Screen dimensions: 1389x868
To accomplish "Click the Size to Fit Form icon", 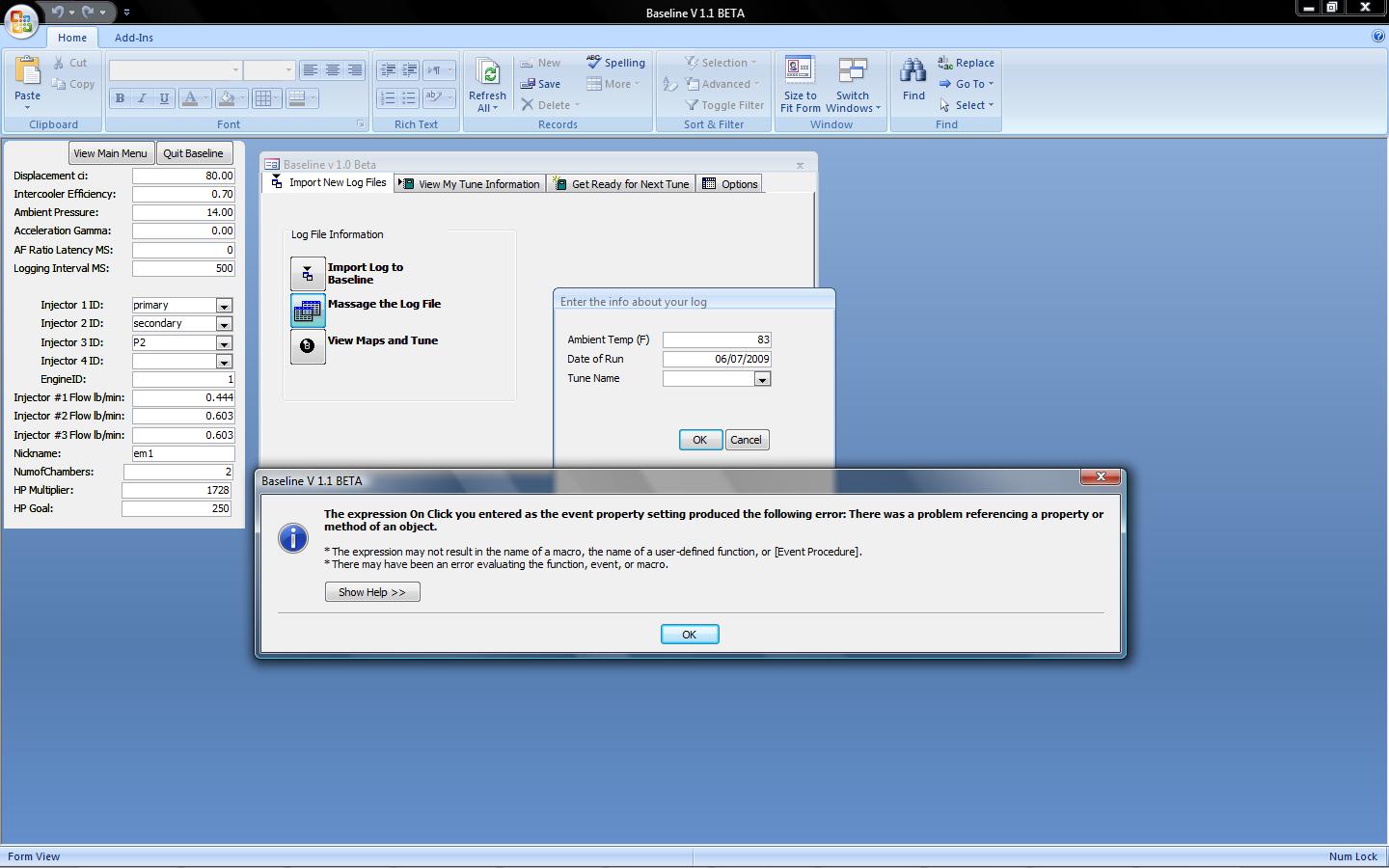I will pos(800,72).
